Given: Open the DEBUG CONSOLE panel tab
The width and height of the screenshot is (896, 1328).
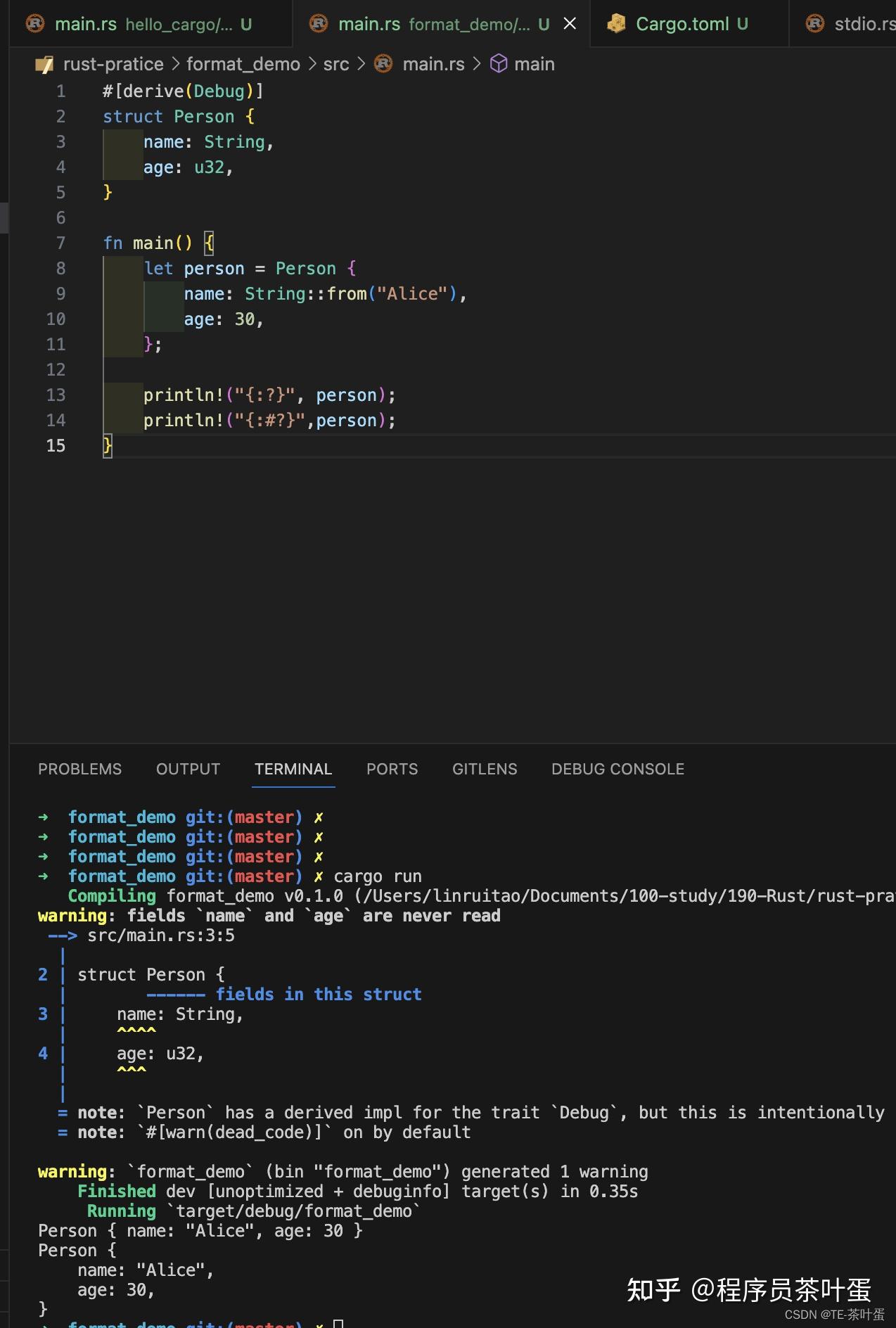Looking at the screenshot, I should coord(617,769).
